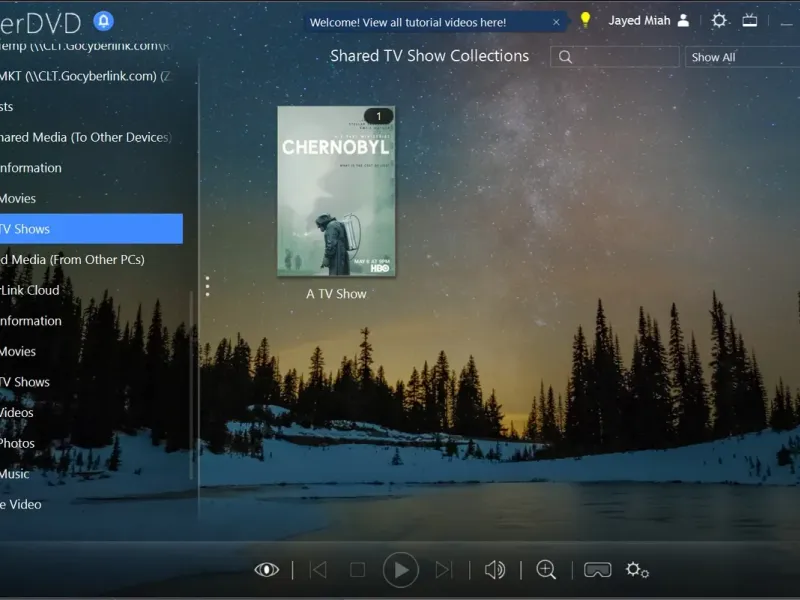Switch to TV mode icon

749,20
